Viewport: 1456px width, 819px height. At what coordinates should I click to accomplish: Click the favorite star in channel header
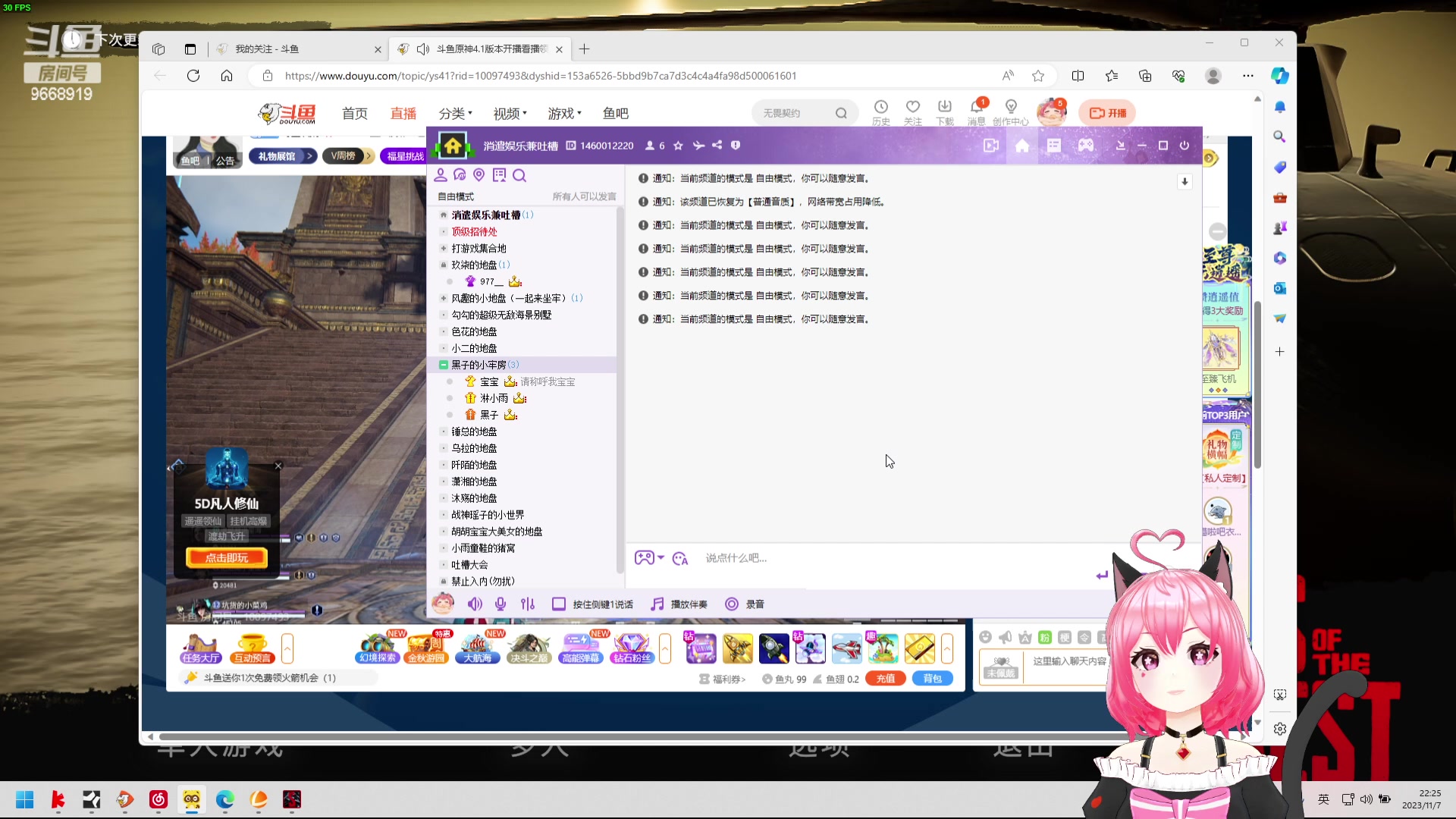(678, 146)
